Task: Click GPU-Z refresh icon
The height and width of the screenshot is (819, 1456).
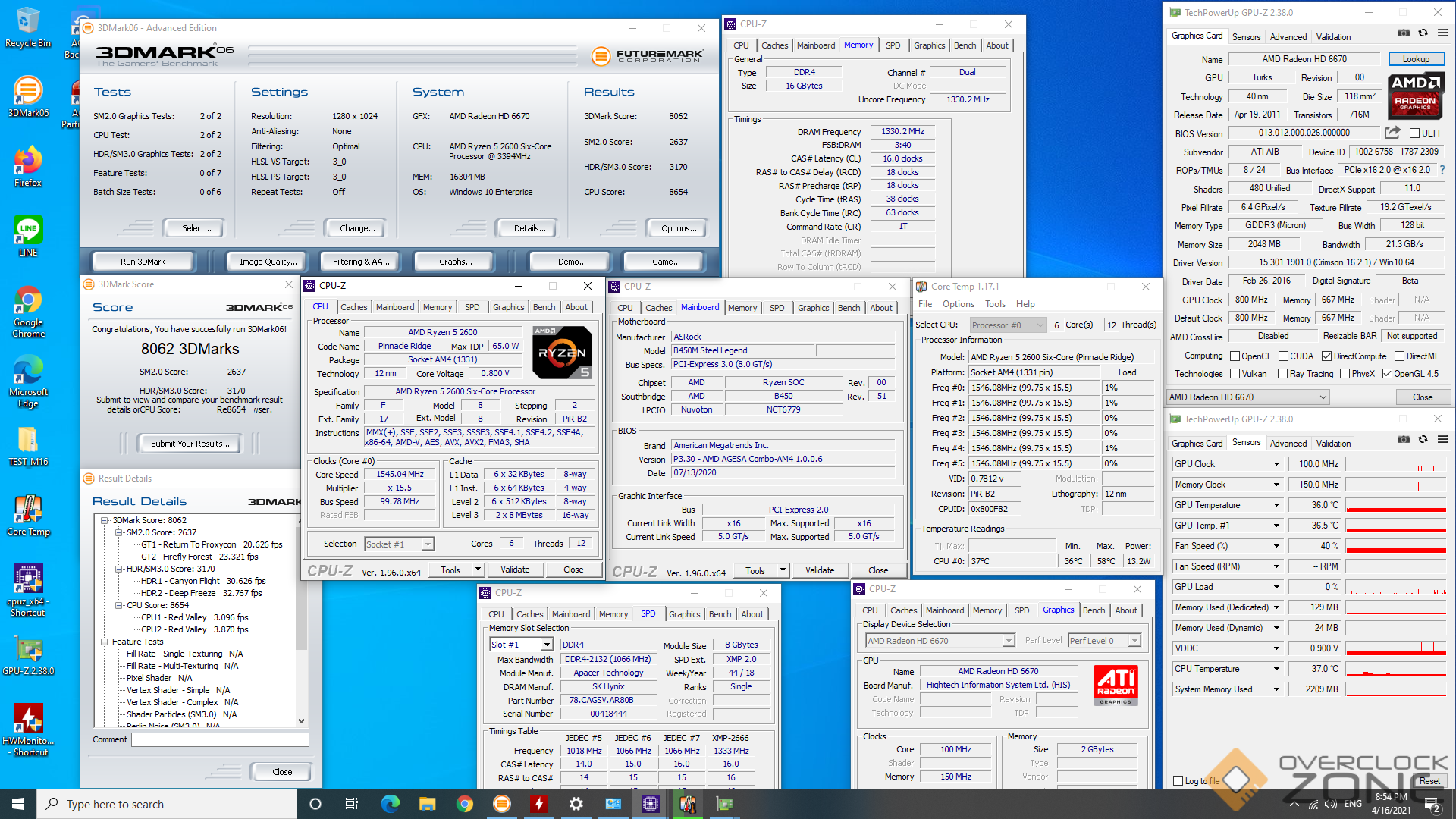Action: pyautogui.click(x=1423, y=33)
